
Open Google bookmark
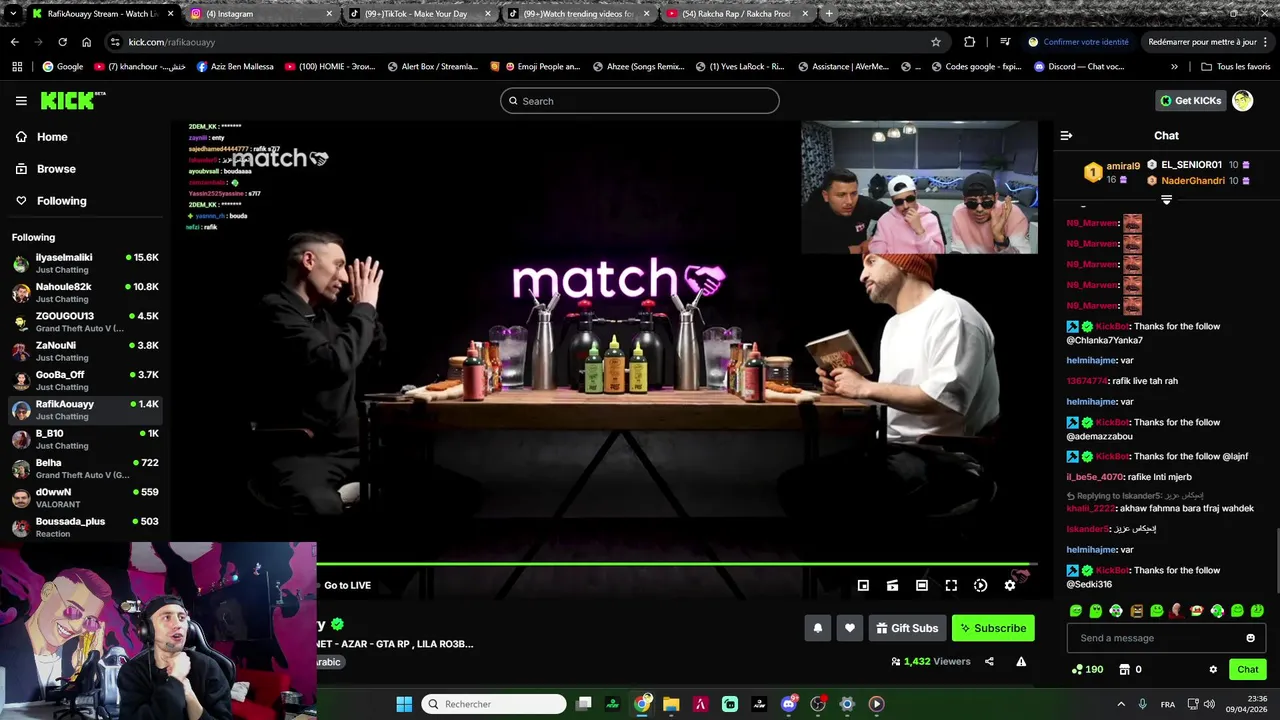[x=63, y=67]
